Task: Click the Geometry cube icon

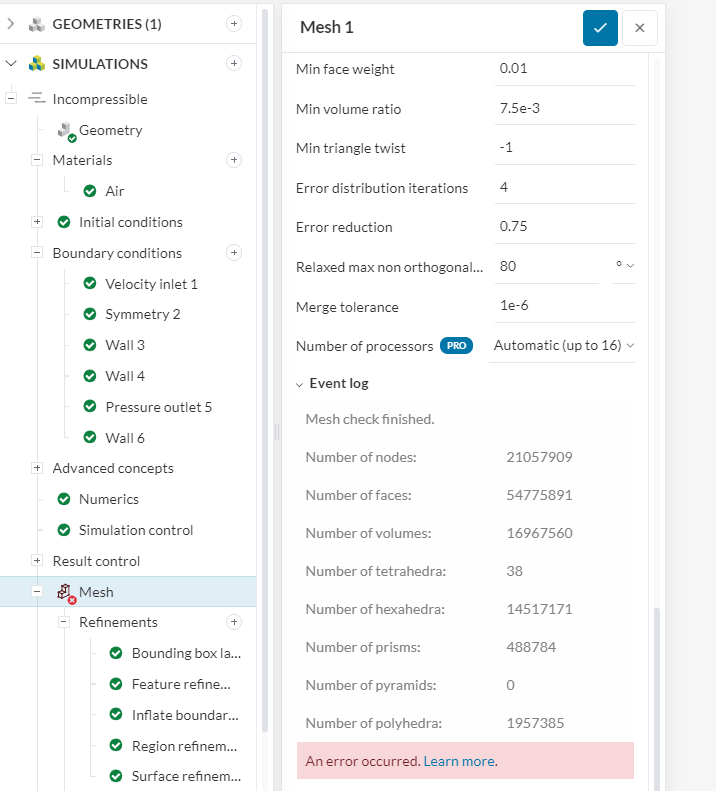Action: coord(66,130)
